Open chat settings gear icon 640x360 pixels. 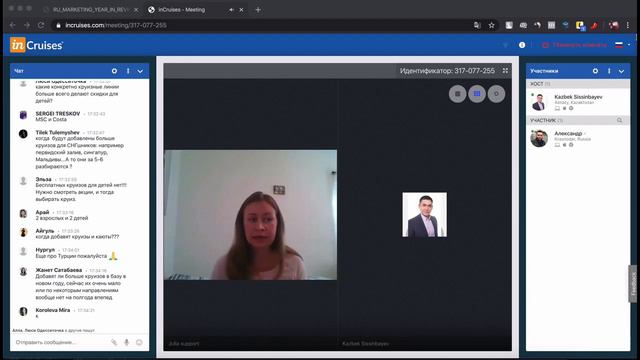pyautogui.click(x=114, y=71)
